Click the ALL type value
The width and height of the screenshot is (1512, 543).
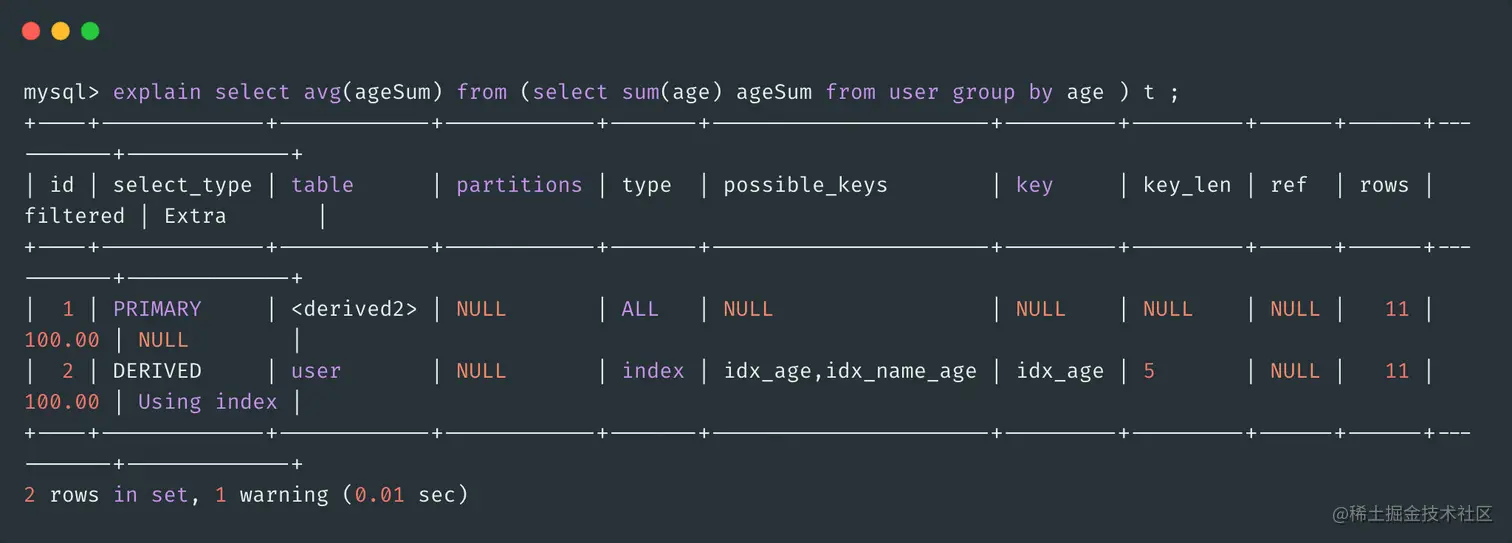point(640,309)
